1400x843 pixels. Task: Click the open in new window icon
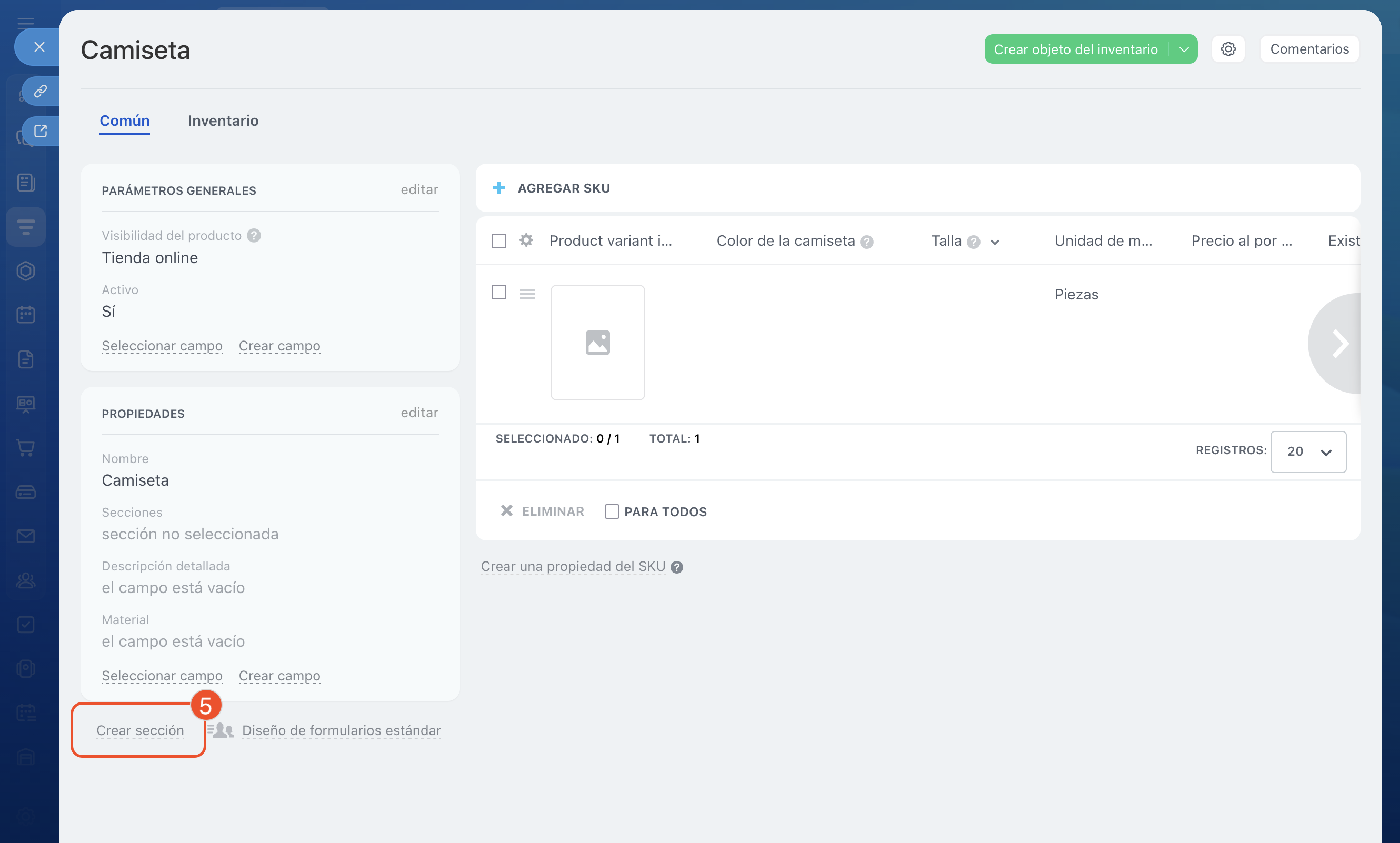(41, 131)
